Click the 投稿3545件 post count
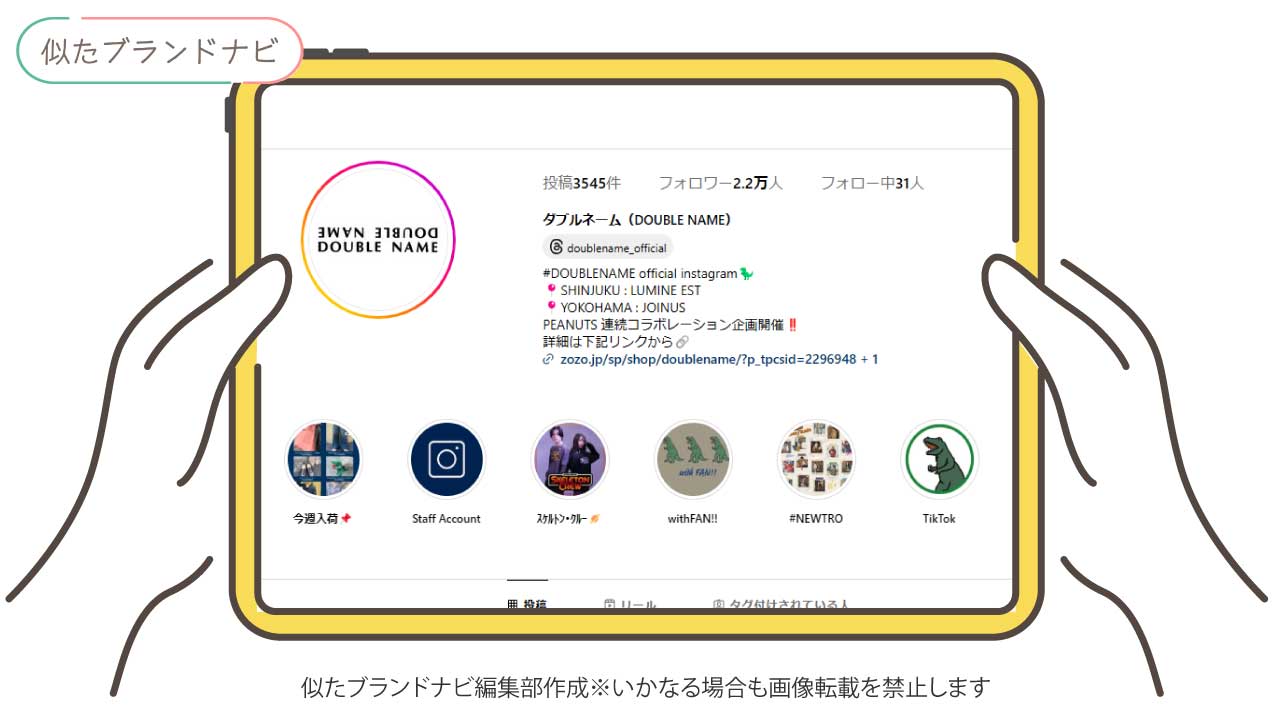 tap(582, 183)
